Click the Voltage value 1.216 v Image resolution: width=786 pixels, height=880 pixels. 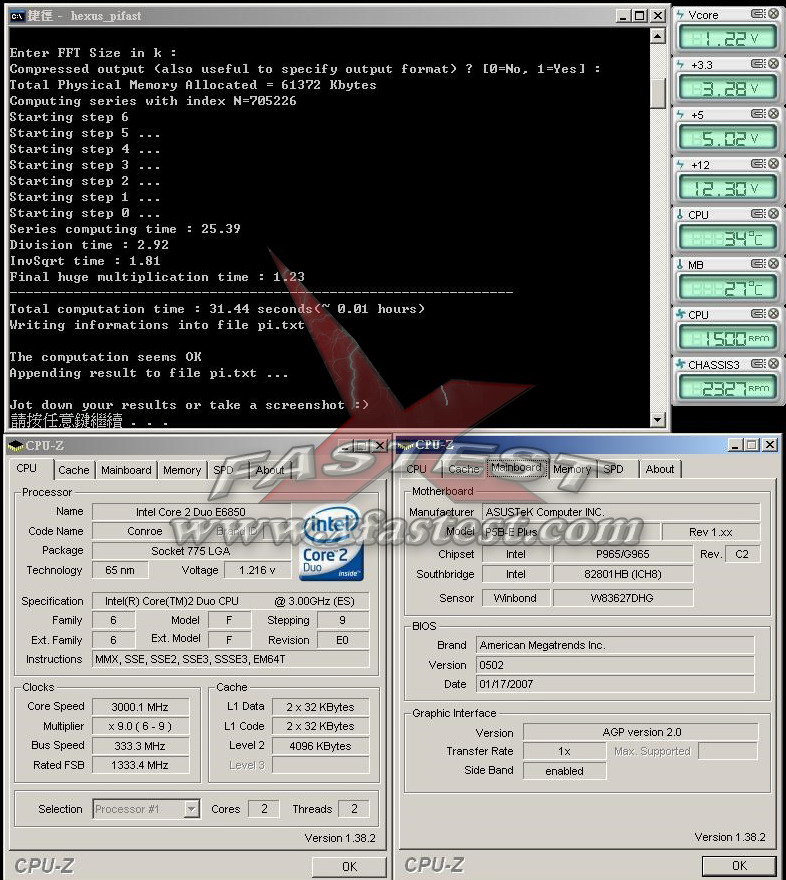[257, 570]
